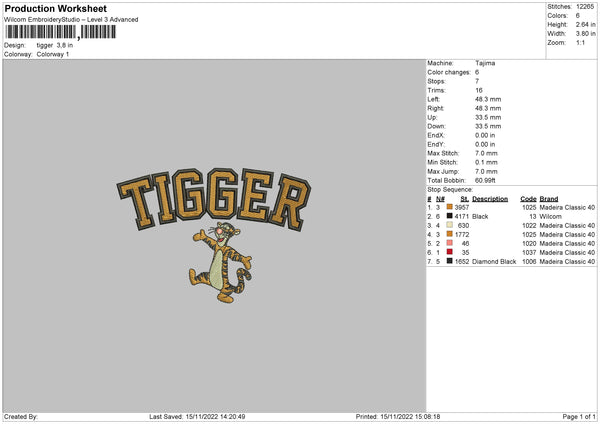Click the Diamond Black description in row 7

(494, 262)
